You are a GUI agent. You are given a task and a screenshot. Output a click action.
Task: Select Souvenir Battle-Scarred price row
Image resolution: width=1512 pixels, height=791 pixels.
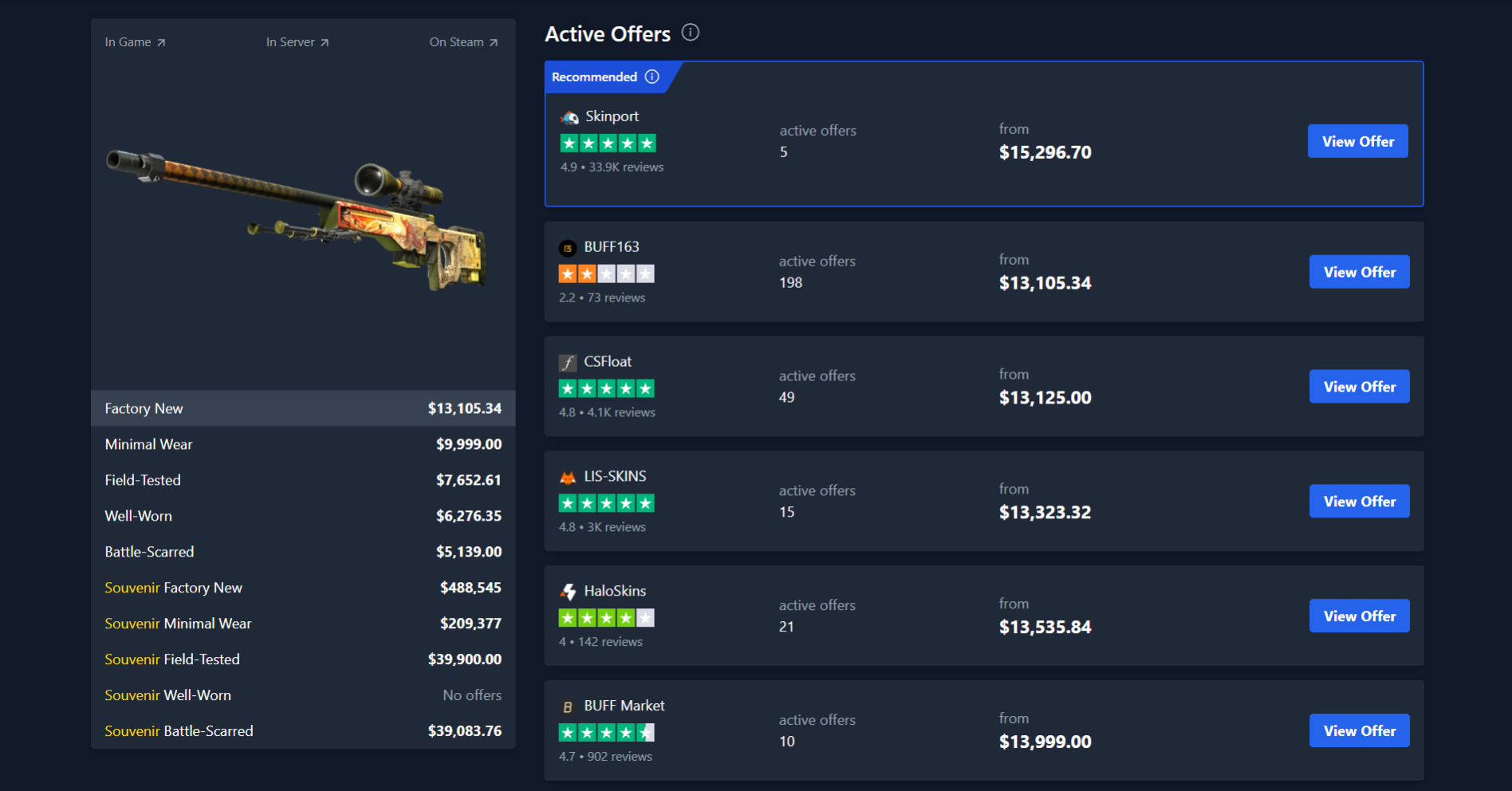pyautogui.click(x=303, y=731)
